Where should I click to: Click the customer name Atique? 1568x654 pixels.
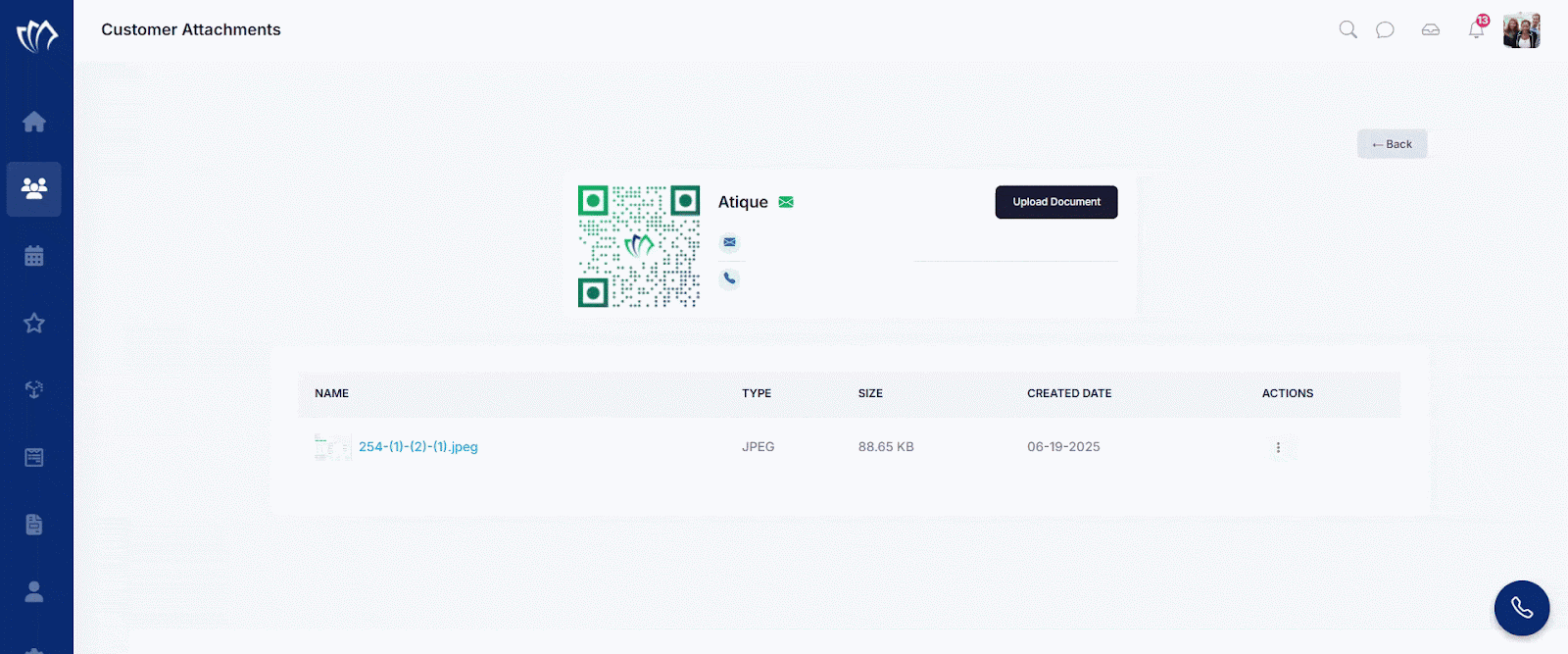click(743, 202)
